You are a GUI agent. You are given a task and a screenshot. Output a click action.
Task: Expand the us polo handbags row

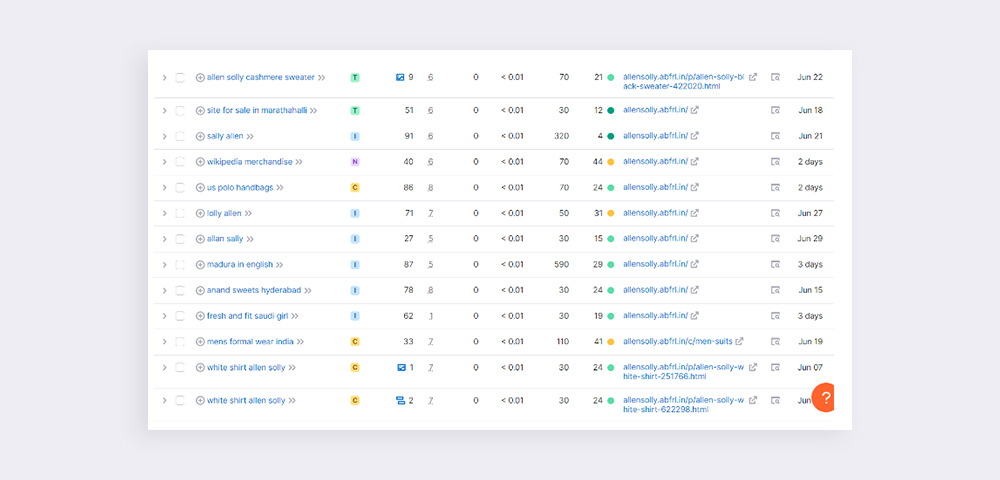pyautogui.click(x=164, y=187)
